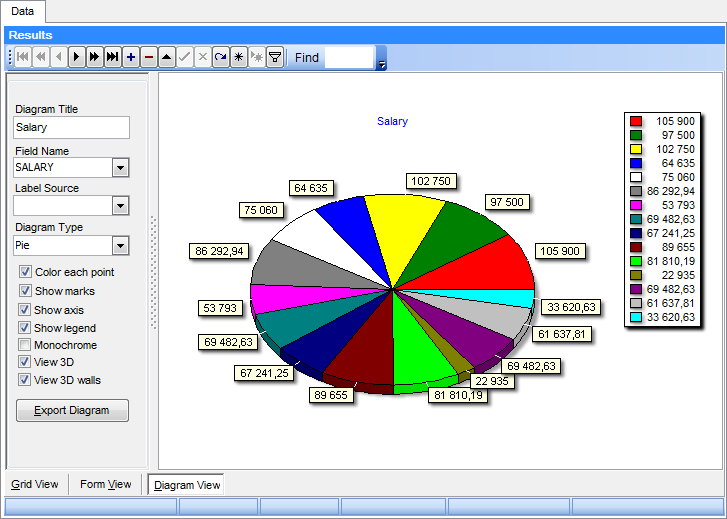This screenshot has height=519, width=727.
Task: Open the Diagram Type dropdown
Action: pyautogui.click(x=121, y=245)
